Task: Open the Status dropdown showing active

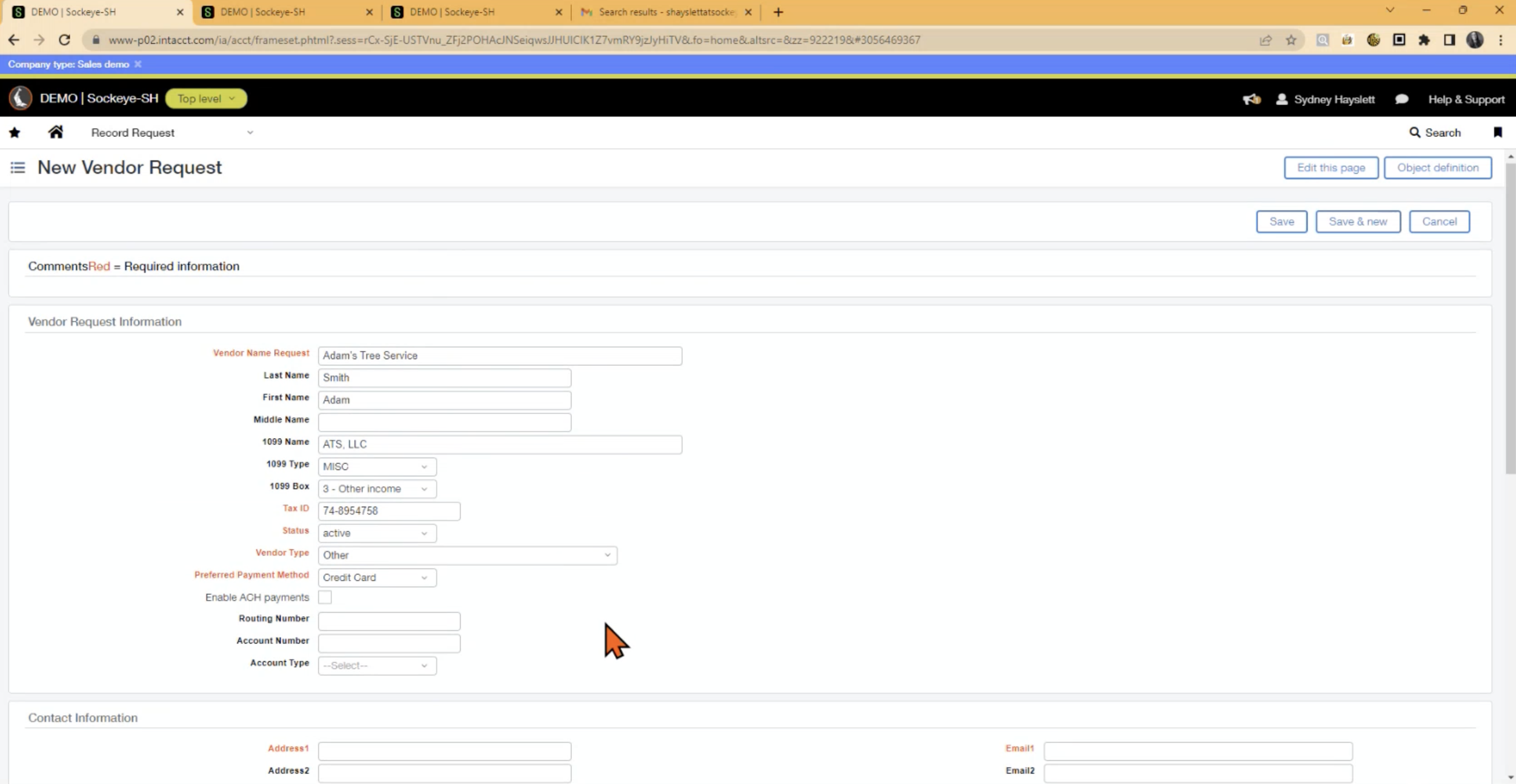Action: (x=377, y=533)
